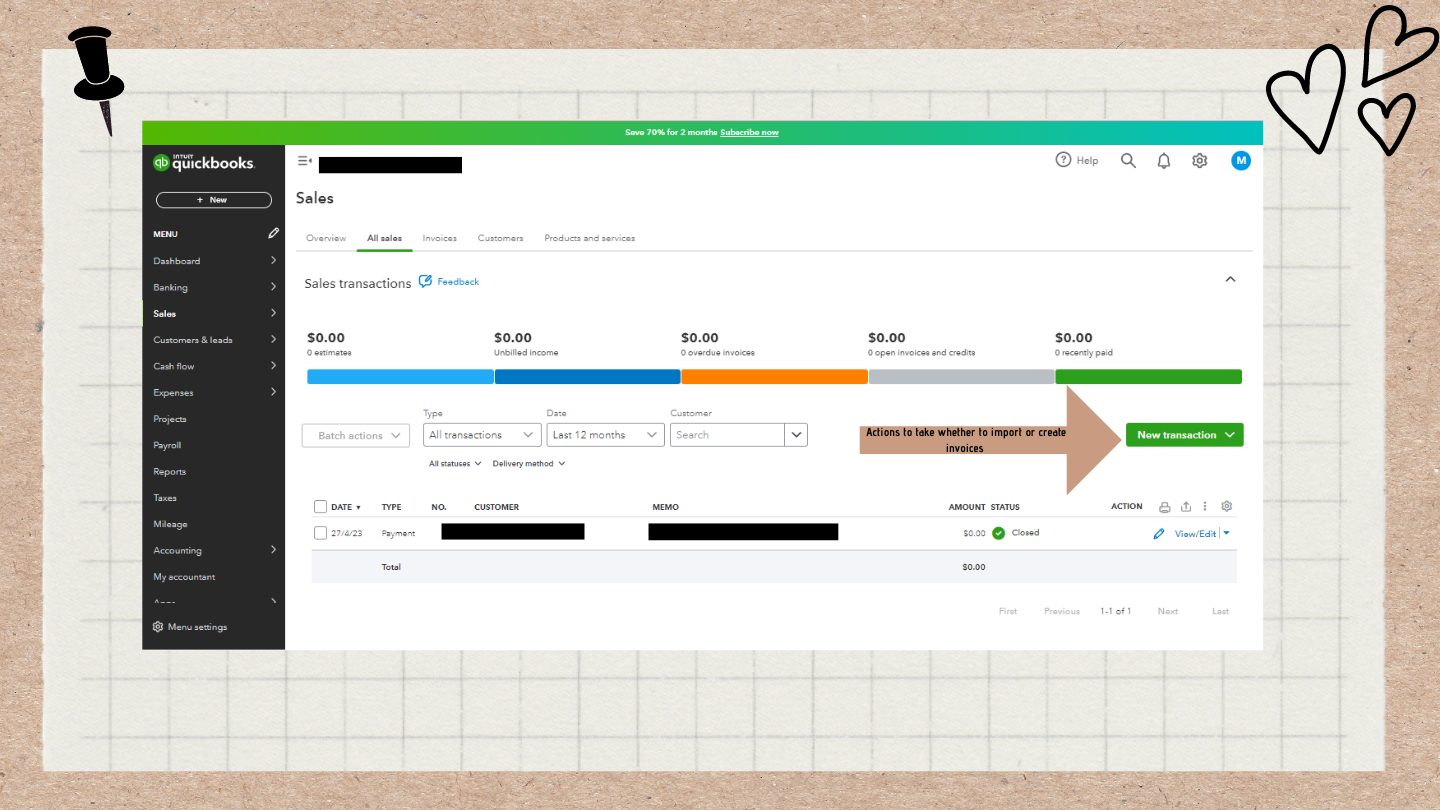
Task: Open Reports from the sidebar
Action: [x=170, y=472]
